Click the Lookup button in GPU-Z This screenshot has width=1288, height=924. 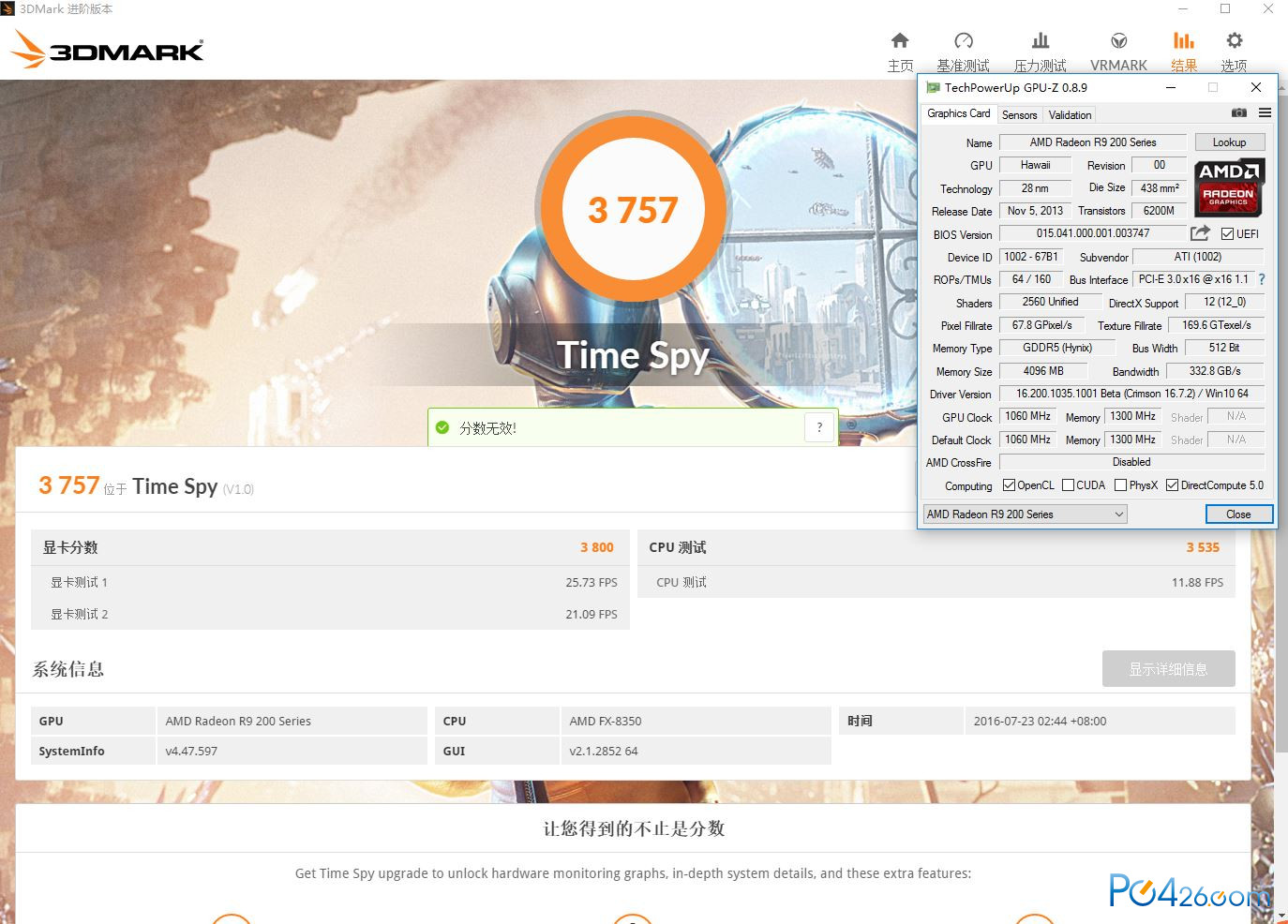tap(1230, 142)
